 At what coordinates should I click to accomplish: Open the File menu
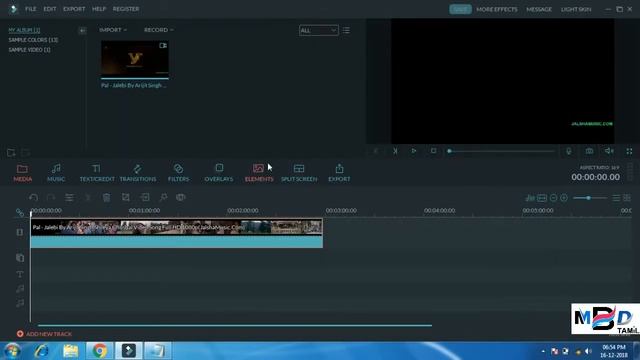point(31,9)
